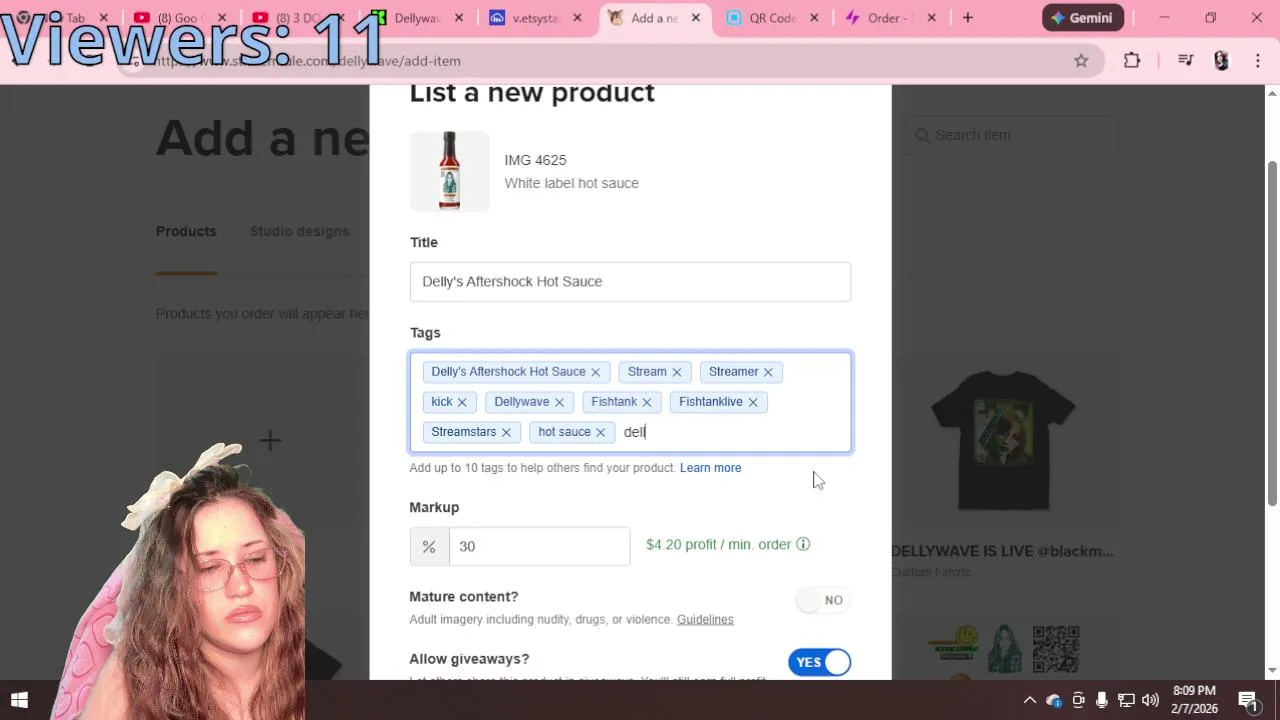This screenshot has width=1280, height=720.
Task: Close the "Add a new" browser tab
Action: click(x=696, y=18)
